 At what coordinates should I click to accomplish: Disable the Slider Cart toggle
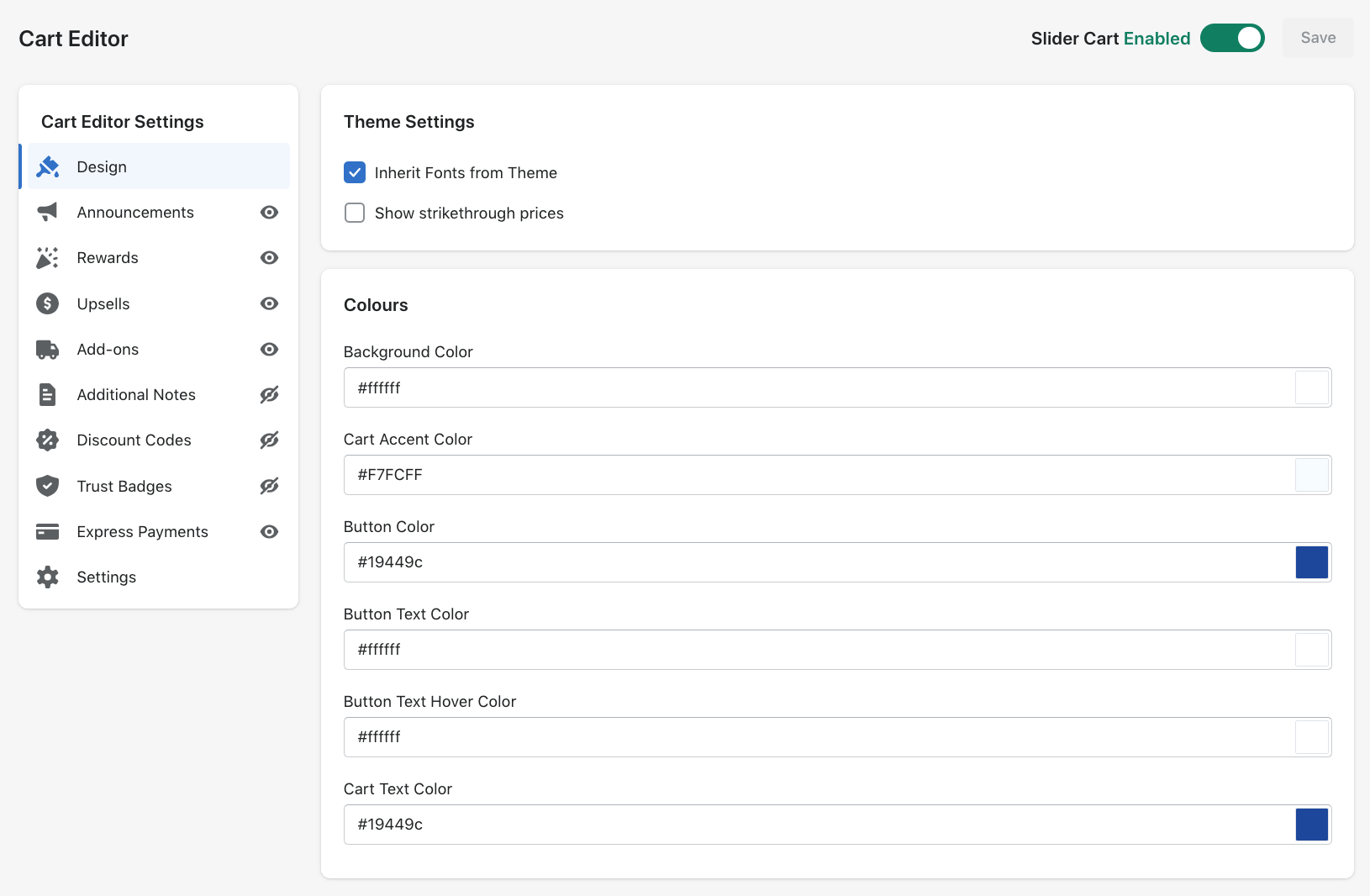pyautogui.click(x=1232, y=38)
